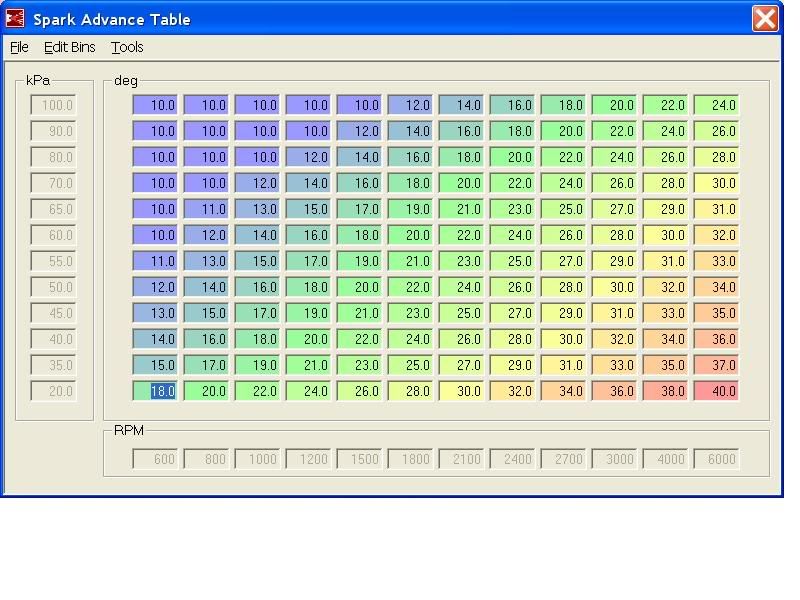
Task: Select the 26.0 cell in the 50 kPa row
Action: (x=512, y=287)
